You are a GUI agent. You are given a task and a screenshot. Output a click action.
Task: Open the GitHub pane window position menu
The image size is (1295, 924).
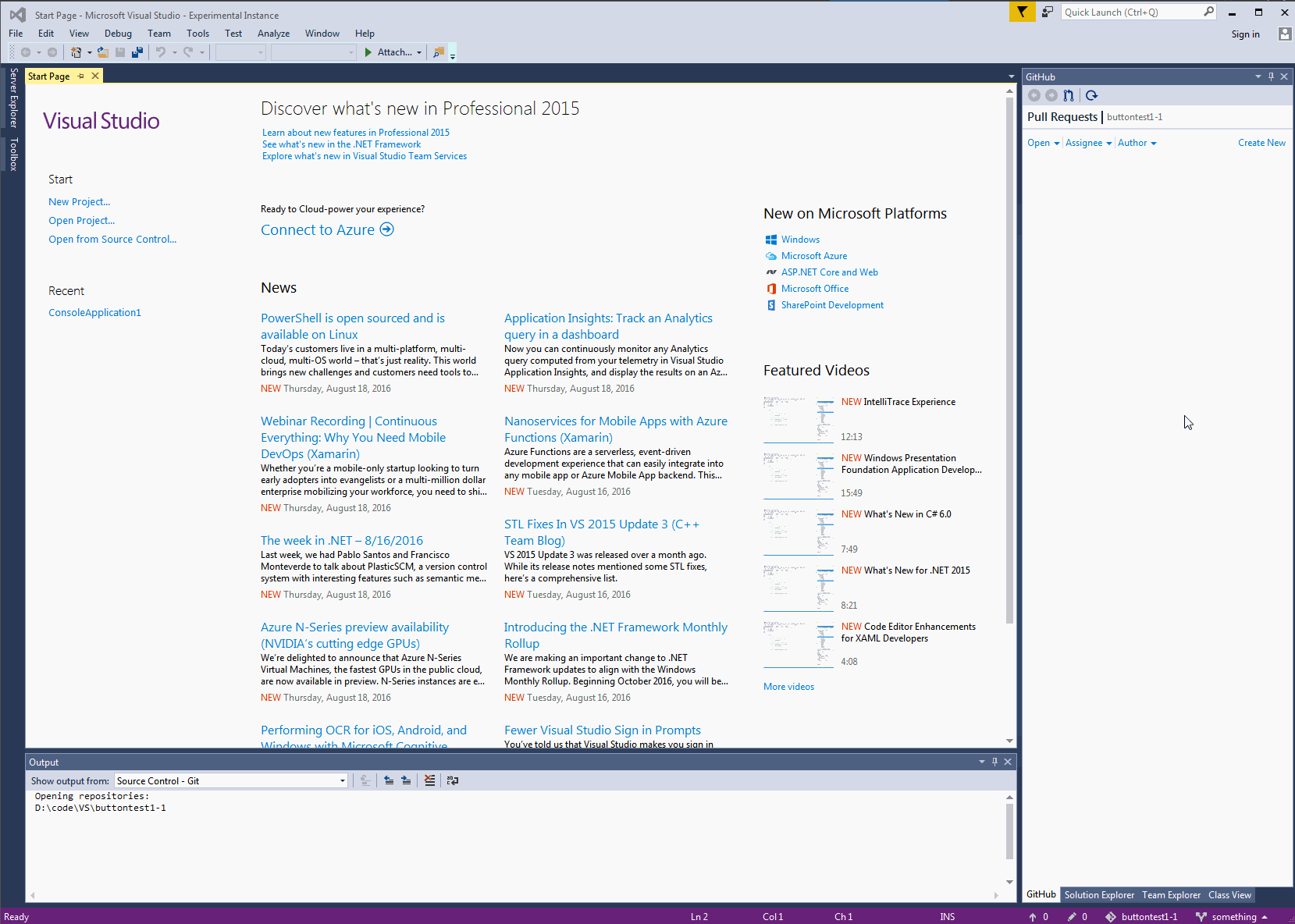click(x=1258, y=76)
